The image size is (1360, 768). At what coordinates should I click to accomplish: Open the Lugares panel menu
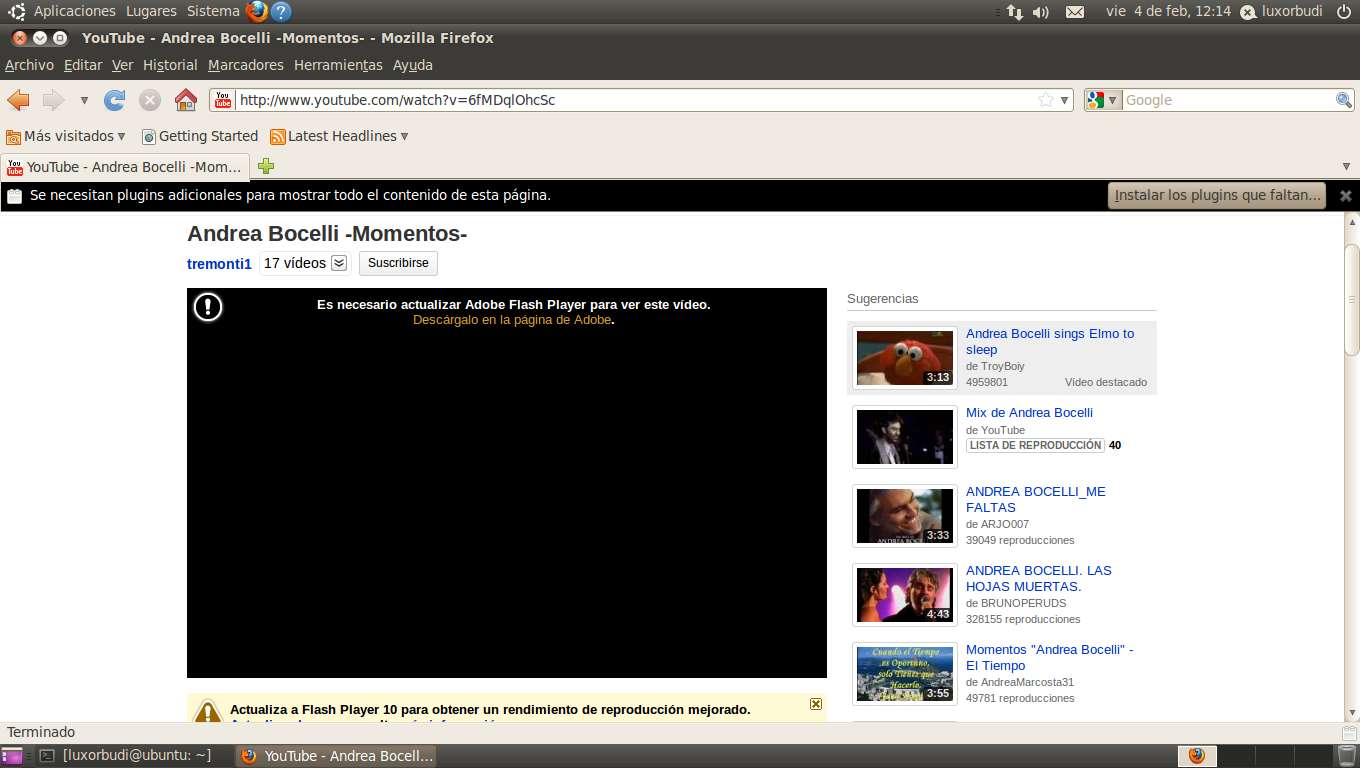coord(151,11)
